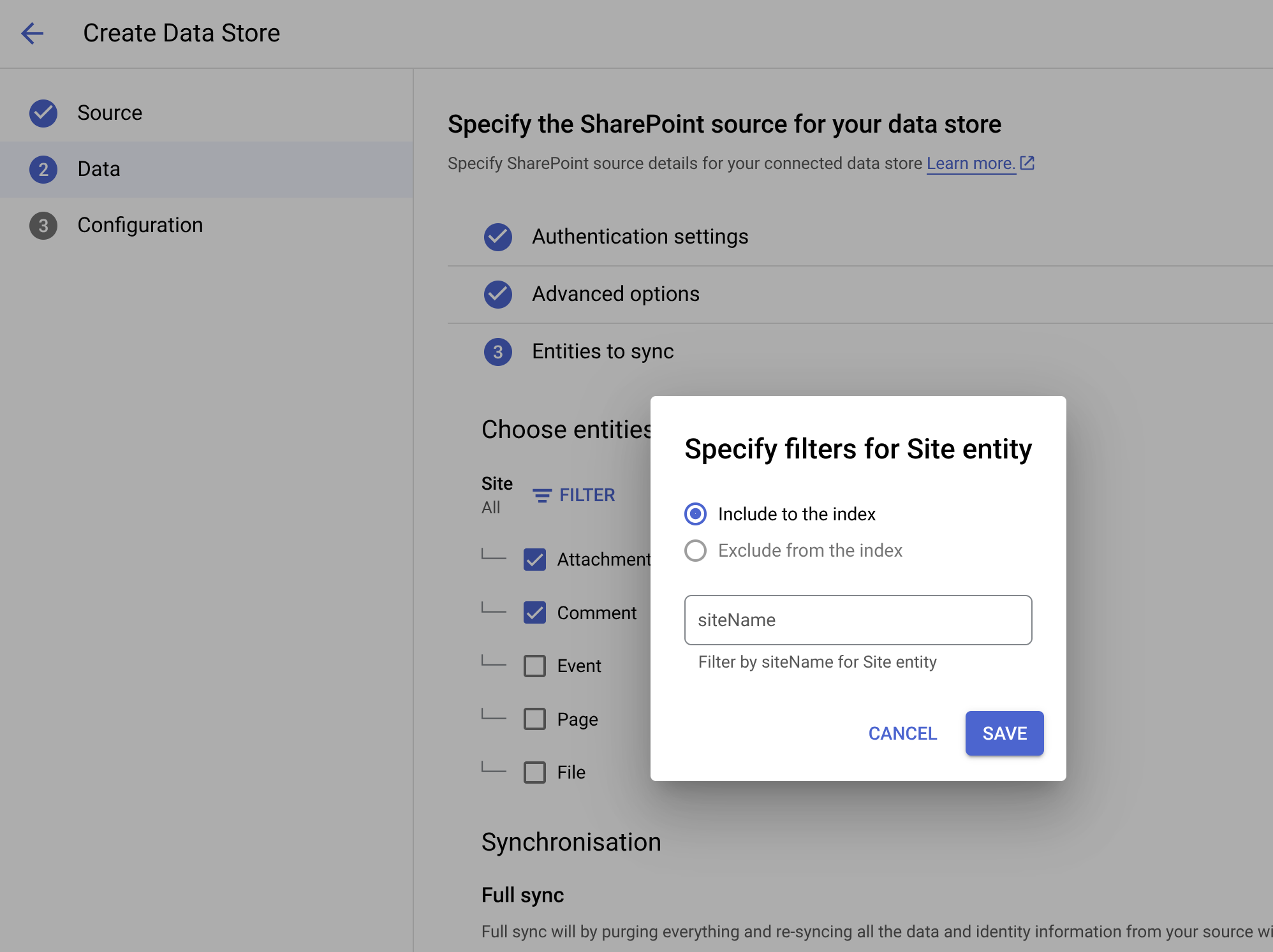This screenshot has height=952, width=1273.
Task: Click the Authentication settings checkmark icon
Action: 498,237
